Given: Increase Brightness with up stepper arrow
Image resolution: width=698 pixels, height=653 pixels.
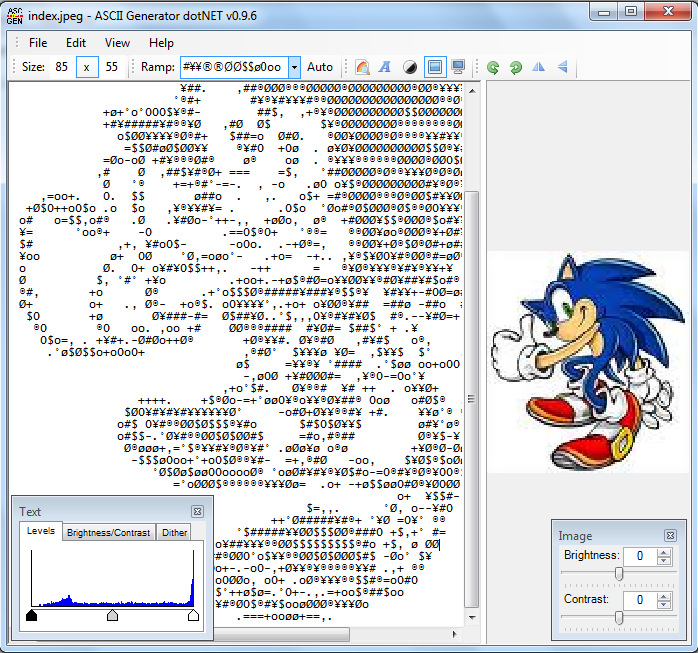Looking at the screenshot, I should point(664,553).
